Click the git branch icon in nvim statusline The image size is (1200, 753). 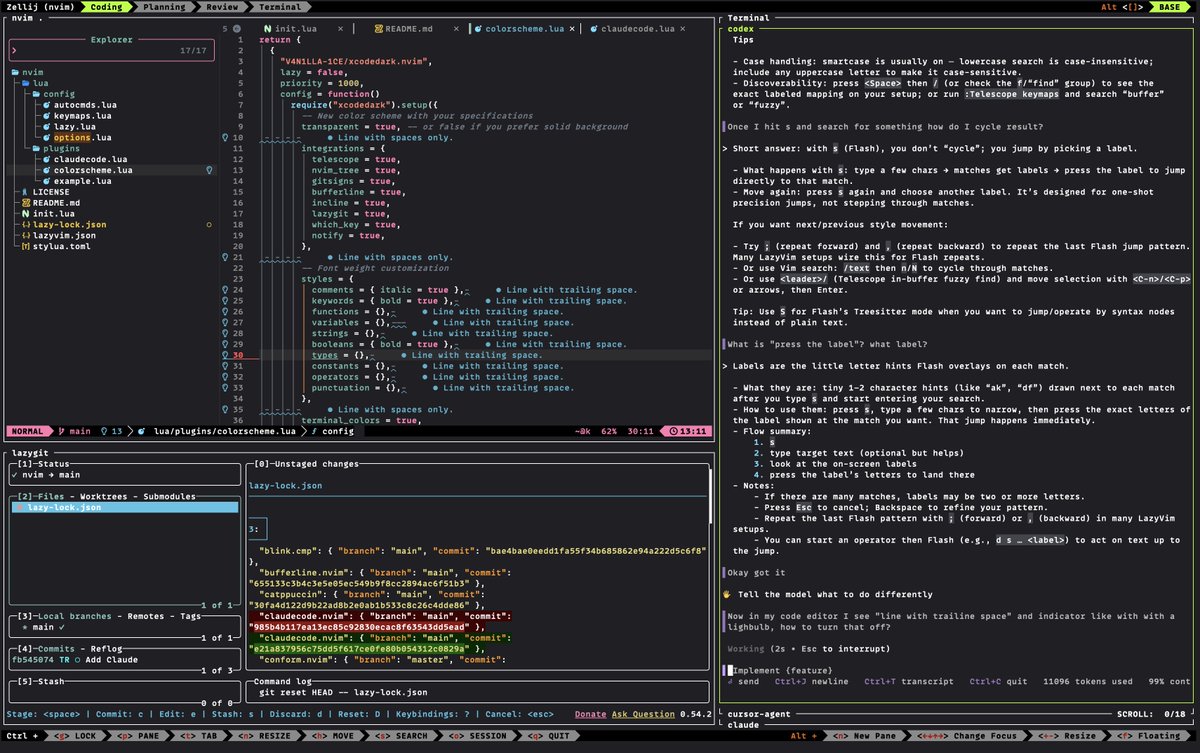coord(59,431)
